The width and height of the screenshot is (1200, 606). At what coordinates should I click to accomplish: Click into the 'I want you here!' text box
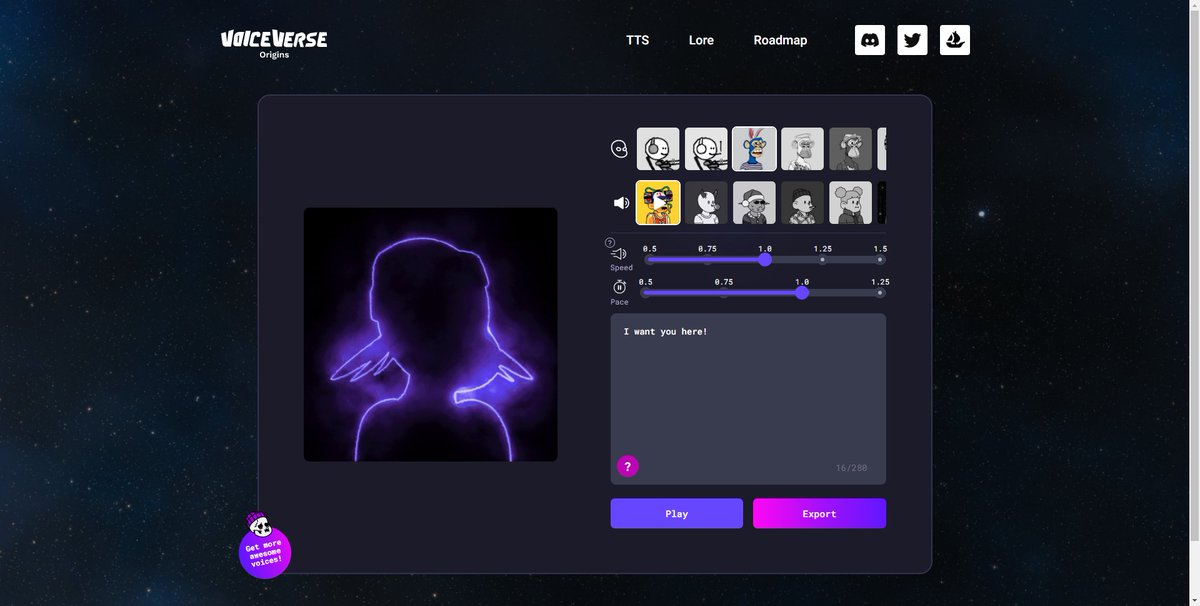click(x=748, y=399)
